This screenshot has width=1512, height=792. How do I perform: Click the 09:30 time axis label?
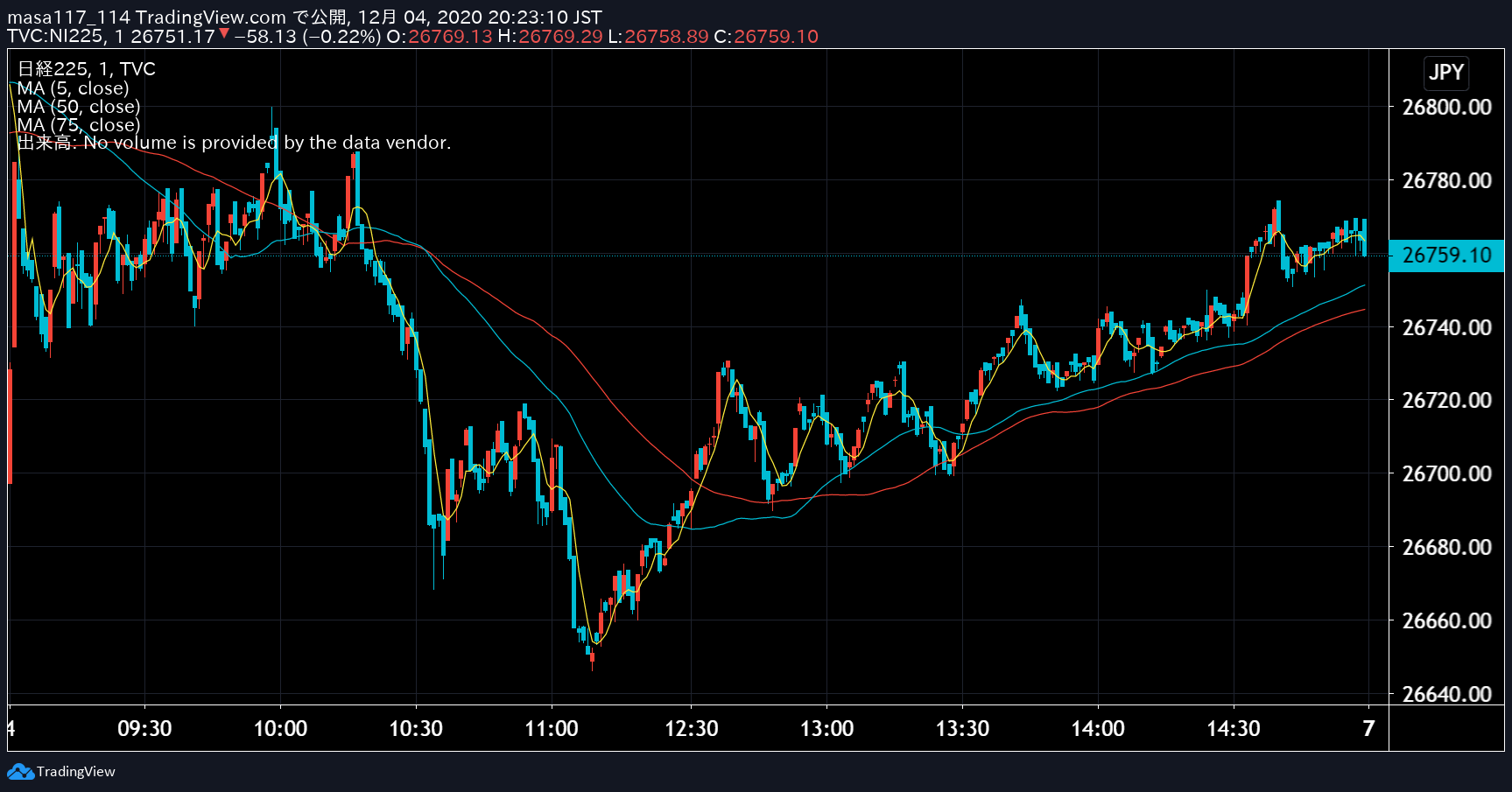pos(144,729)
